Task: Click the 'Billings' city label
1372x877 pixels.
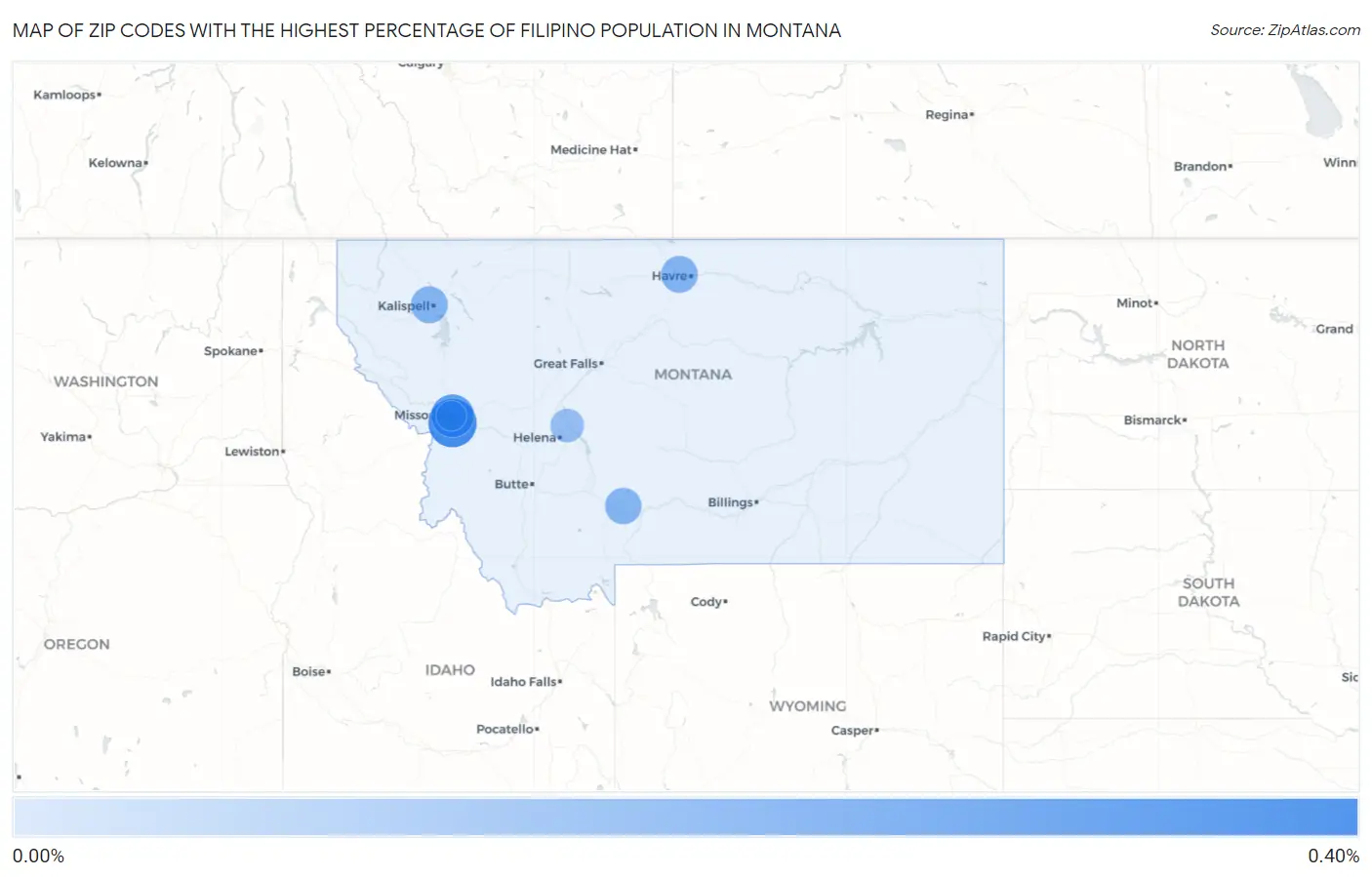Action: tap(733, 502)
